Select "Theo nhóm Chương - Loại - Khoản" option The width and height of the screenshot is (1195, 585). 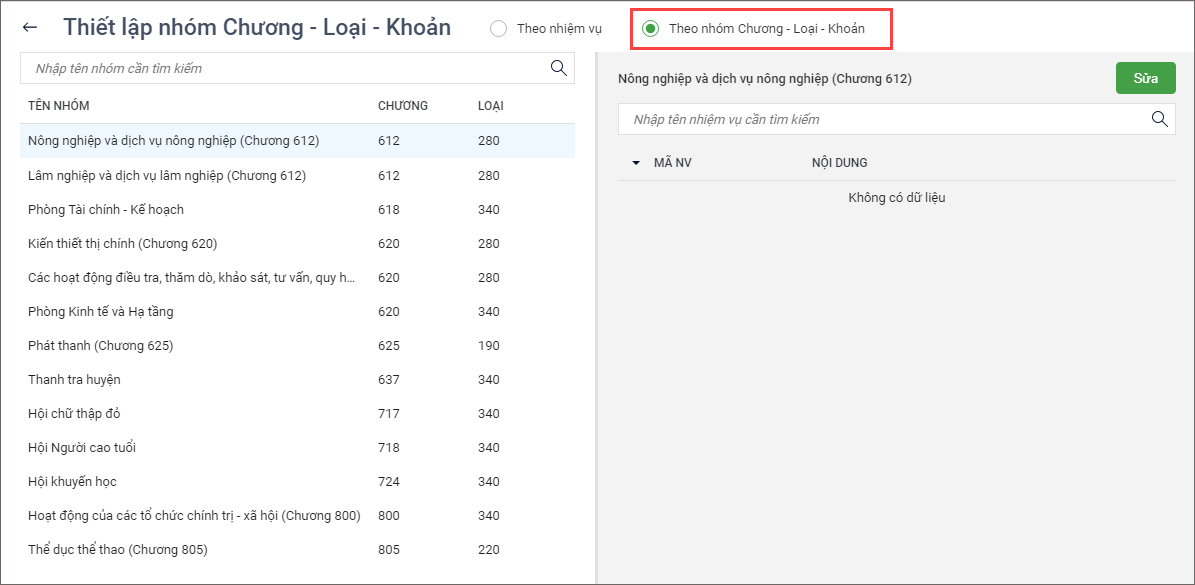pos(651,29)
